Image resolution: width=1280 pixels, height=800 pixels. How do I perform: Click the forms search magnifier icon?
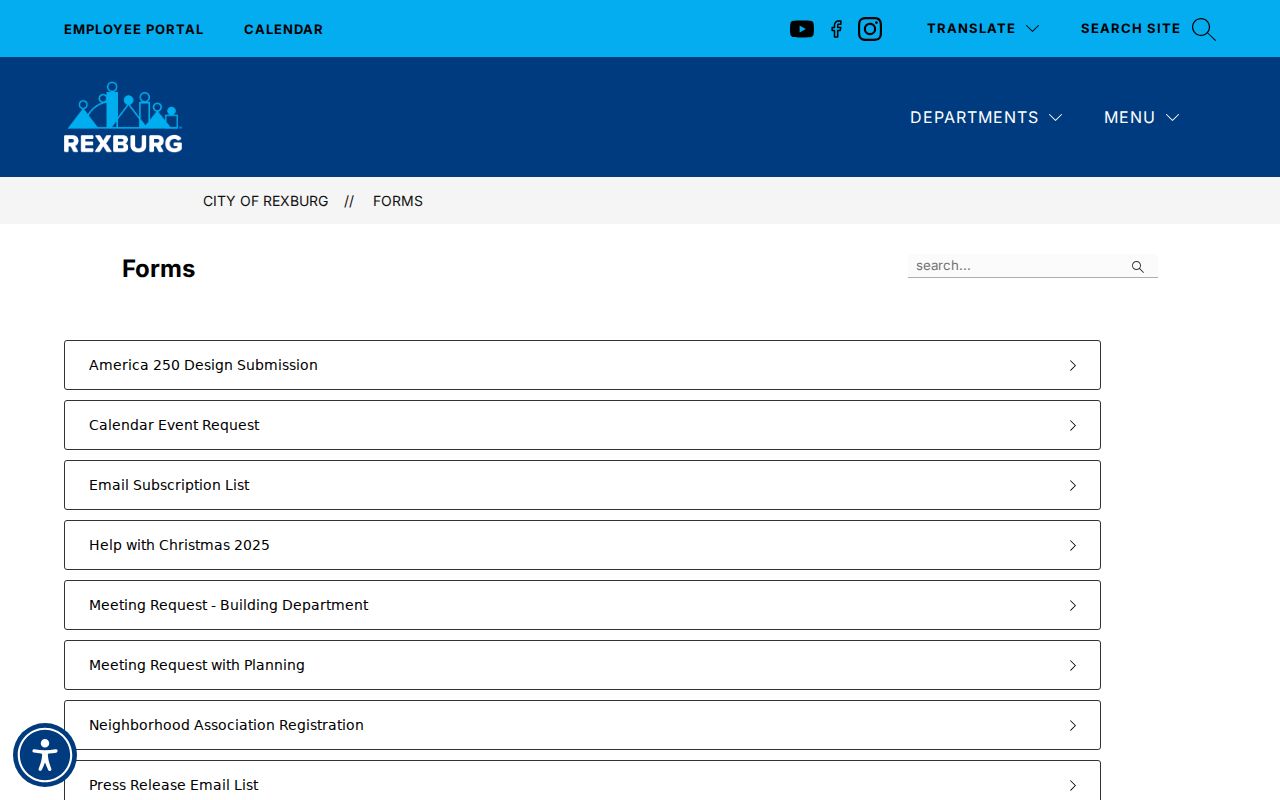pos(1137,266)
